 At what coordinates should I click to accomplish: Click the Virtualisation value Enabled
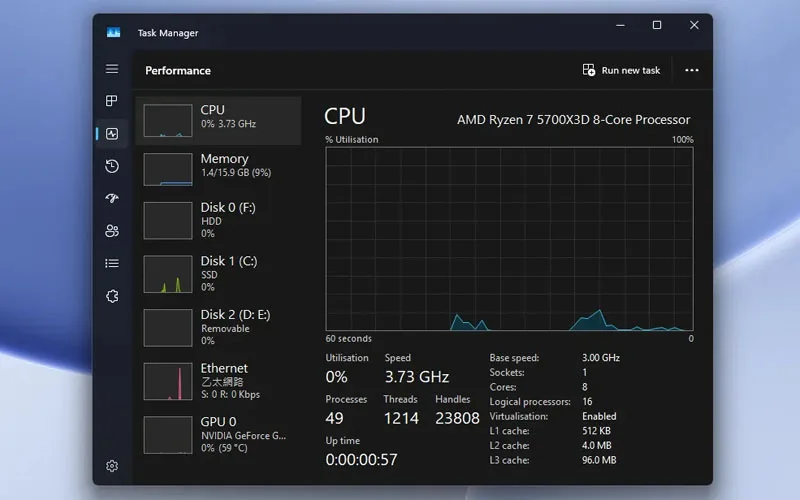coord(599,416)
